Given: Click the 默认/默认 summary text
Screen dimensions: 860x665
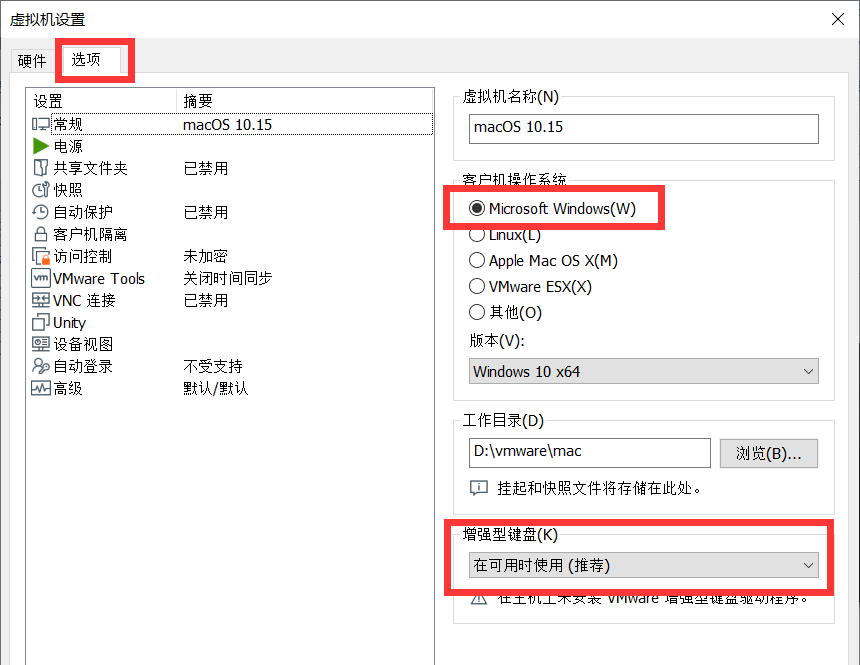Looking at the screenshot, I should (x=216, y=388).
